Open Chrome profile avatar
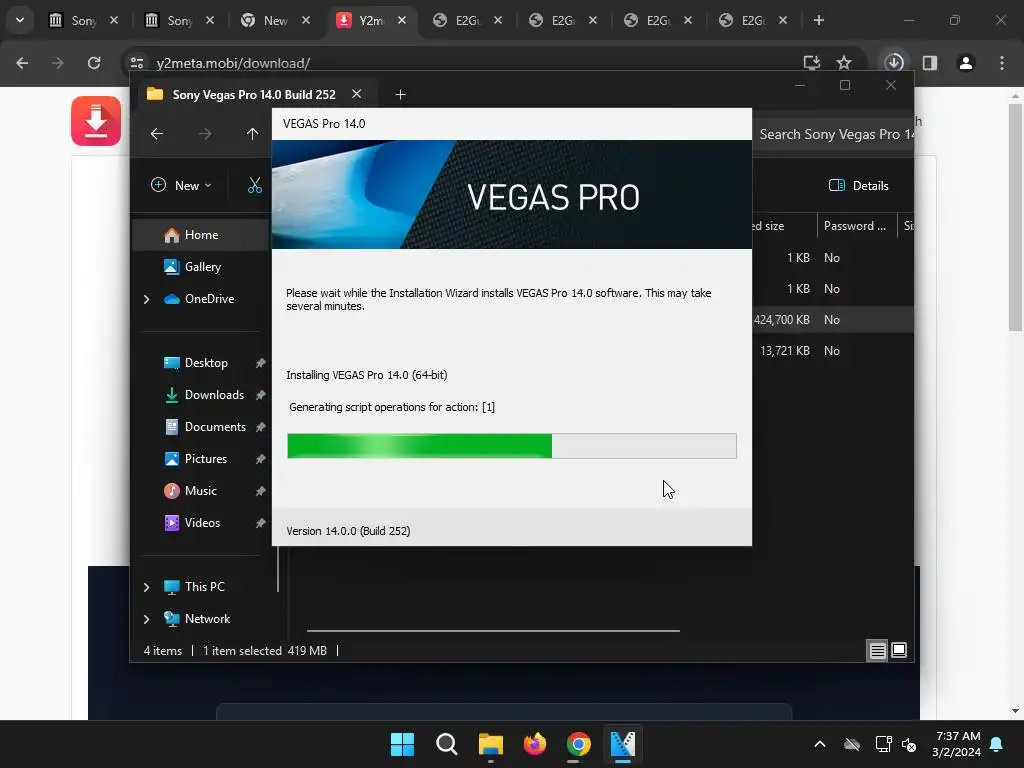1024x768 pixels. coord(966,63)
